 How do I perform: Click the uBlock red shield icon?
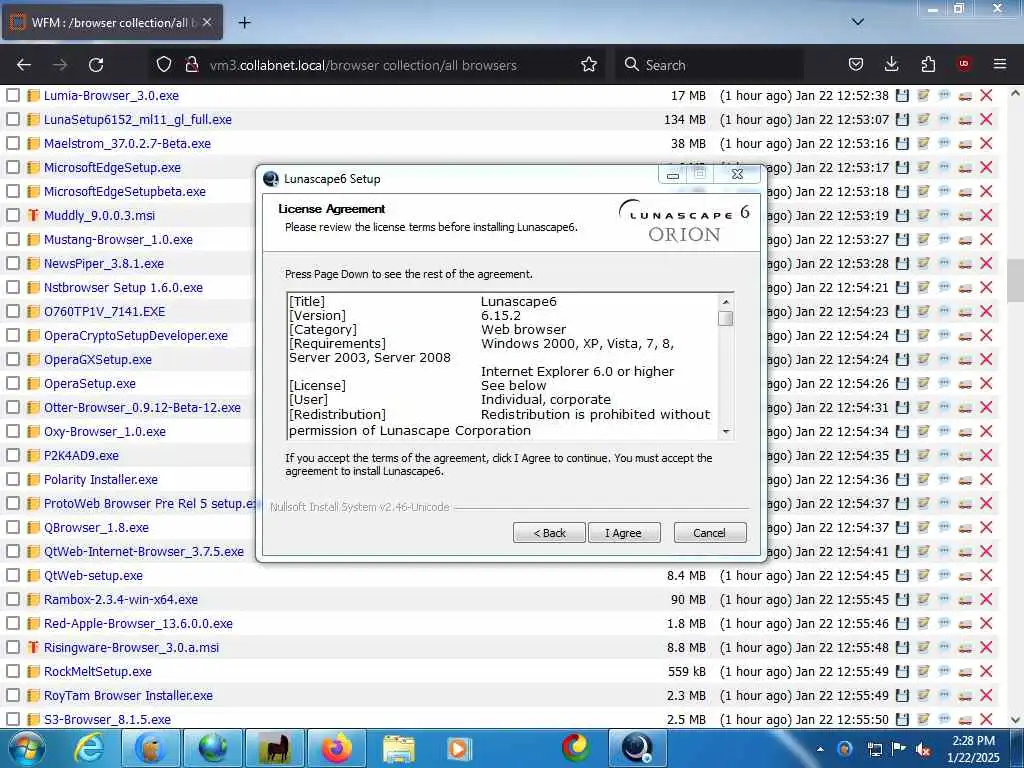[x=964, y=65]
